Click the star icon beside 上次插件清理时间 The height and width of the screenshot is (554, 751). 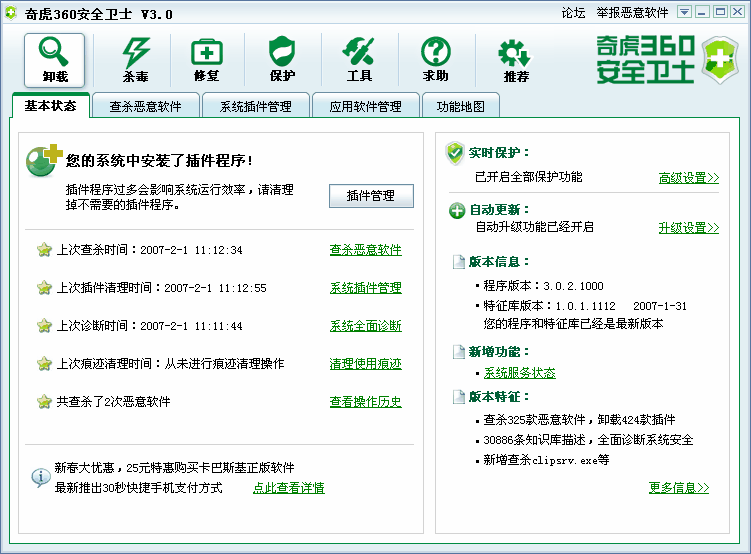pyautogui.click(x=44, y=287)
